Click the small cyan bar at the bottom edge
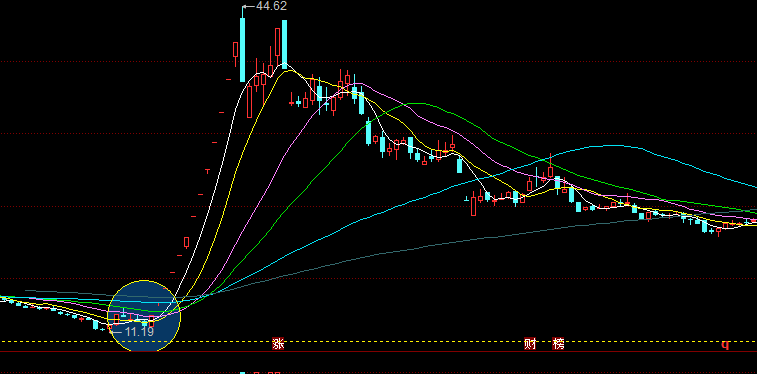 [x=242, y=373]
